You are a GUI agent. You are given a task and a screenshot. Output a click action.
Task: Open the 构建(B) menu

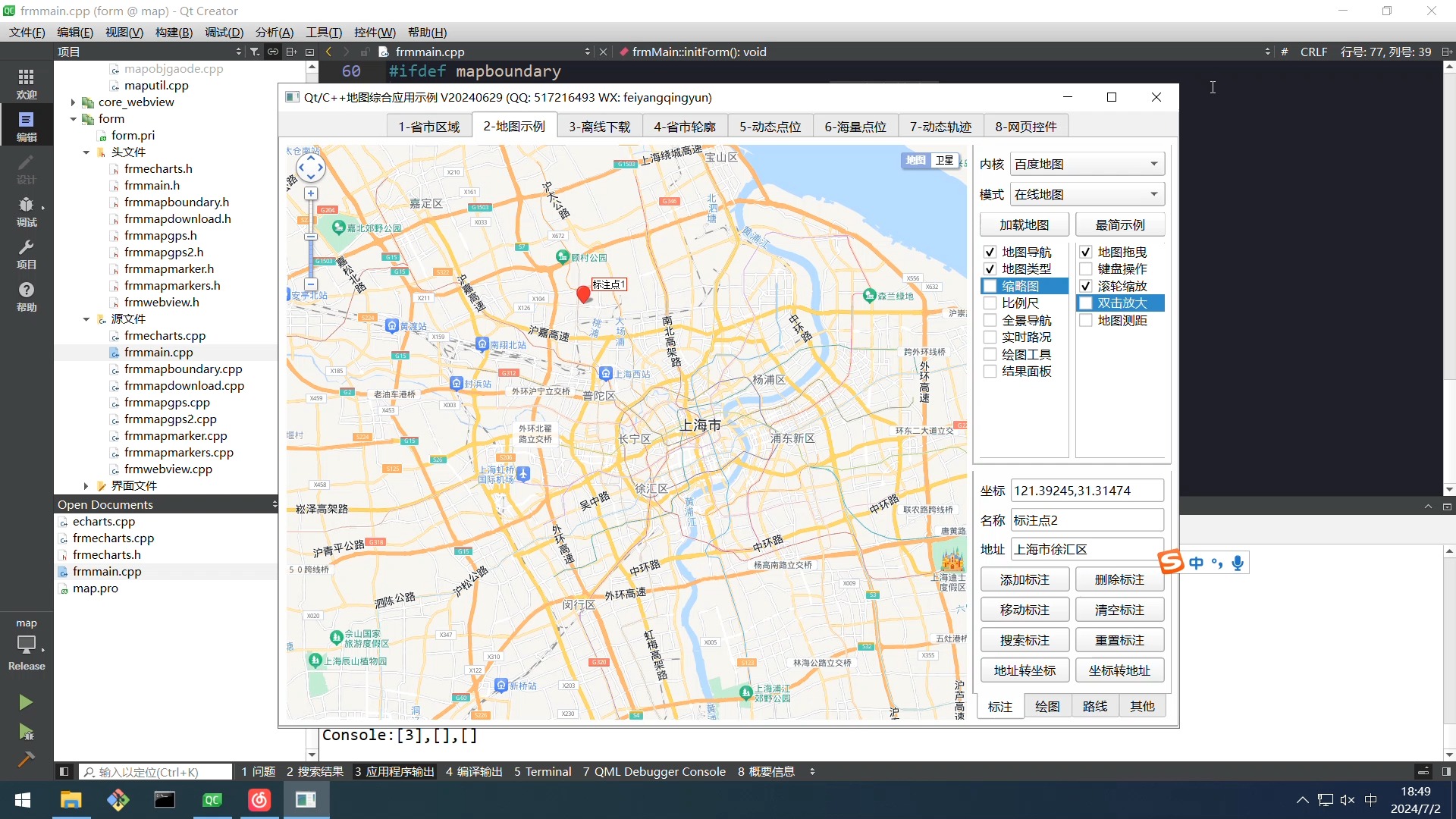[x=174, y=32]
